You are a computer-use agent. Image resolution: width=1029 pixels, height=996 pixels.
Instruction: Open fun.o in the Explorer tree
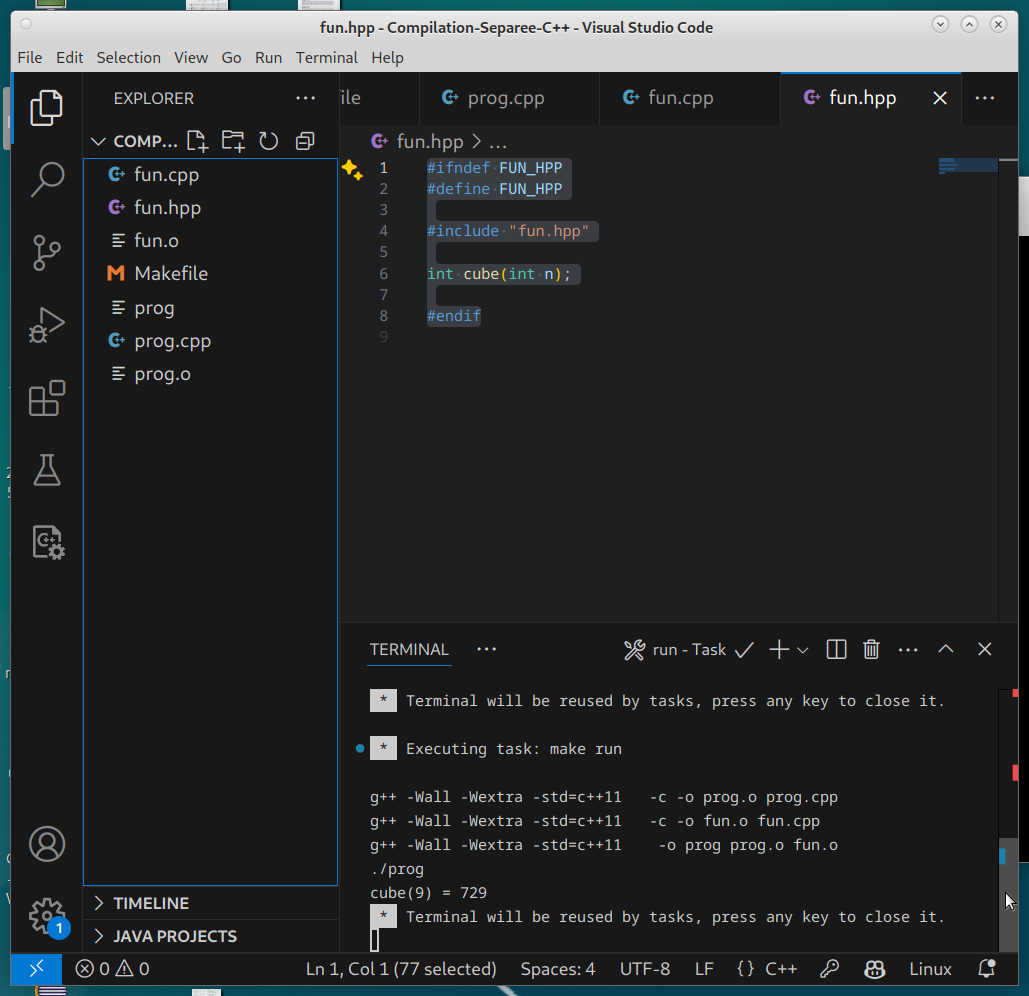click(x=211, y=241)
